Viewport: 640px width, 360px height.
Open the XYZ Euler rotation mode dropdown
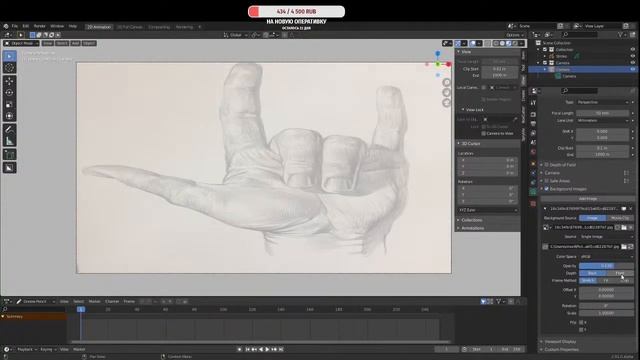488,210
